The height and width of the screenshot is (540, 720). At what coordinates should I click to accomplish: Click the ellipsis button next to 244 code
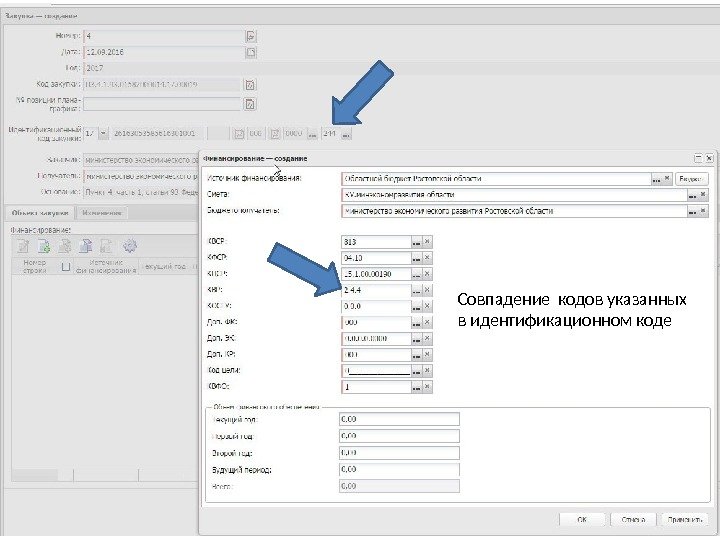(346, 134)
